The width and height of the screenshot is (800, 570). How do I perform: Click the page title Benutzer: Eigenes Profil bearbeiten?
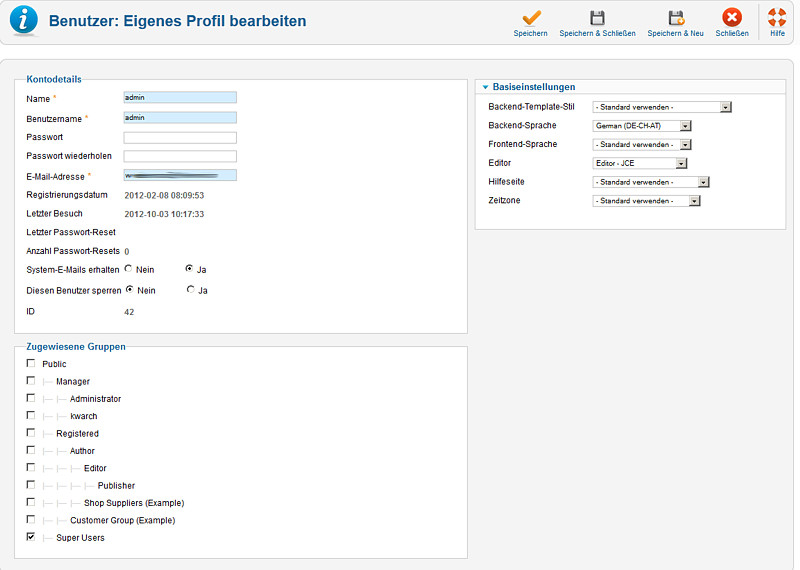pyautogui.click(x=178, y=21)
